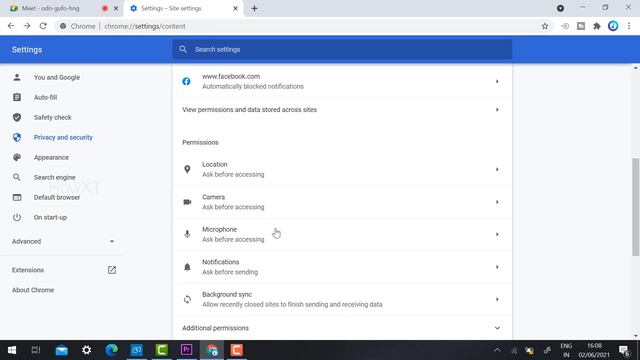Screen dimensions: 640x360
Task: Click the Background sync icon
Action: [187, 299]
